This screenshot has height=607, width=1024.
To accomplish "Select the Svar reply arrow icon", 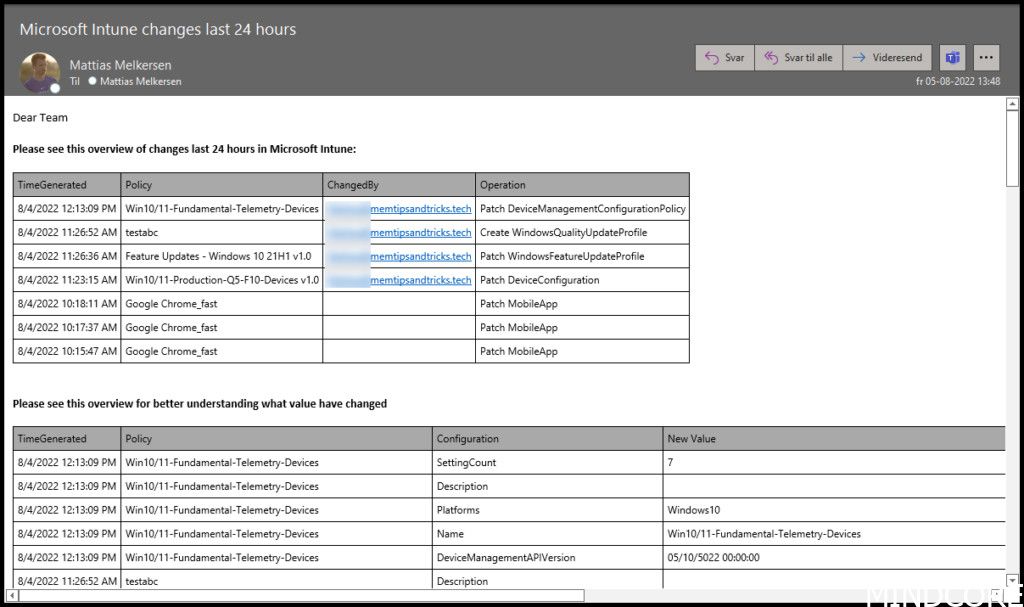I will [x=711, y=57].
